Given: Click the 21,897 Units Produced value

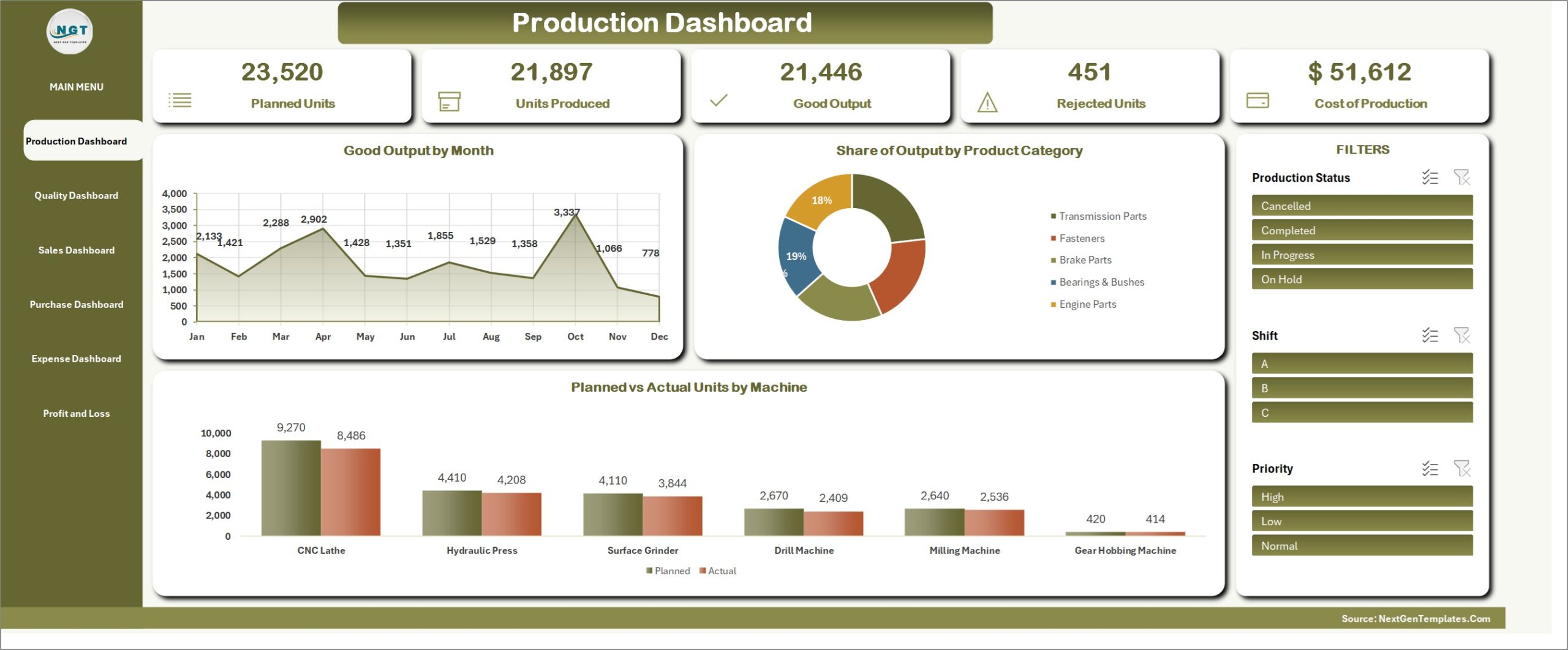Looking at the screenshot, I should [x=551, y=72].
